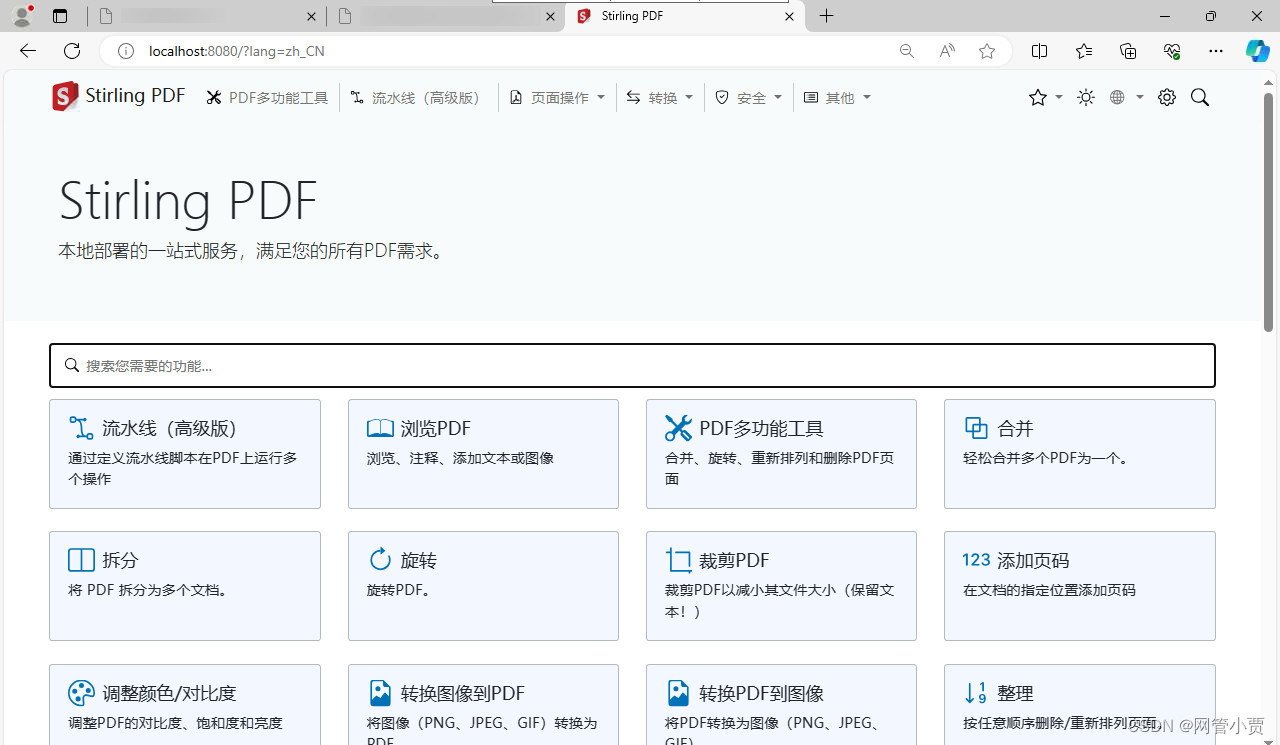Open browser collections icon

coord(1128,51)
